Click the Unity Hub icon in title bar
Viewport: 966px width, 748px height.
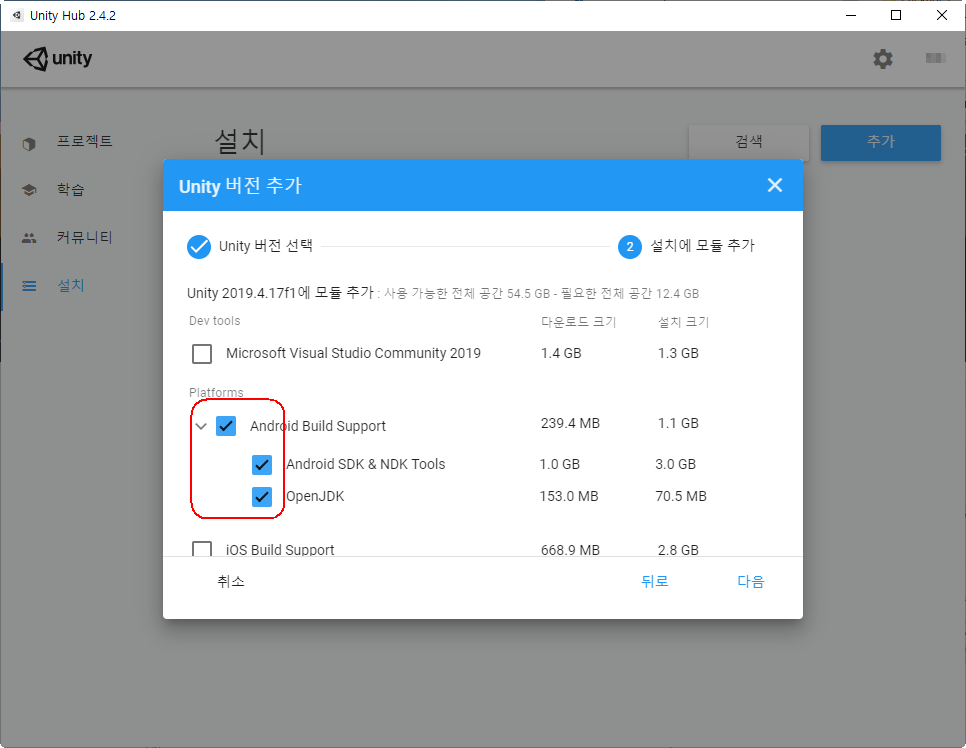pos(17,15)
